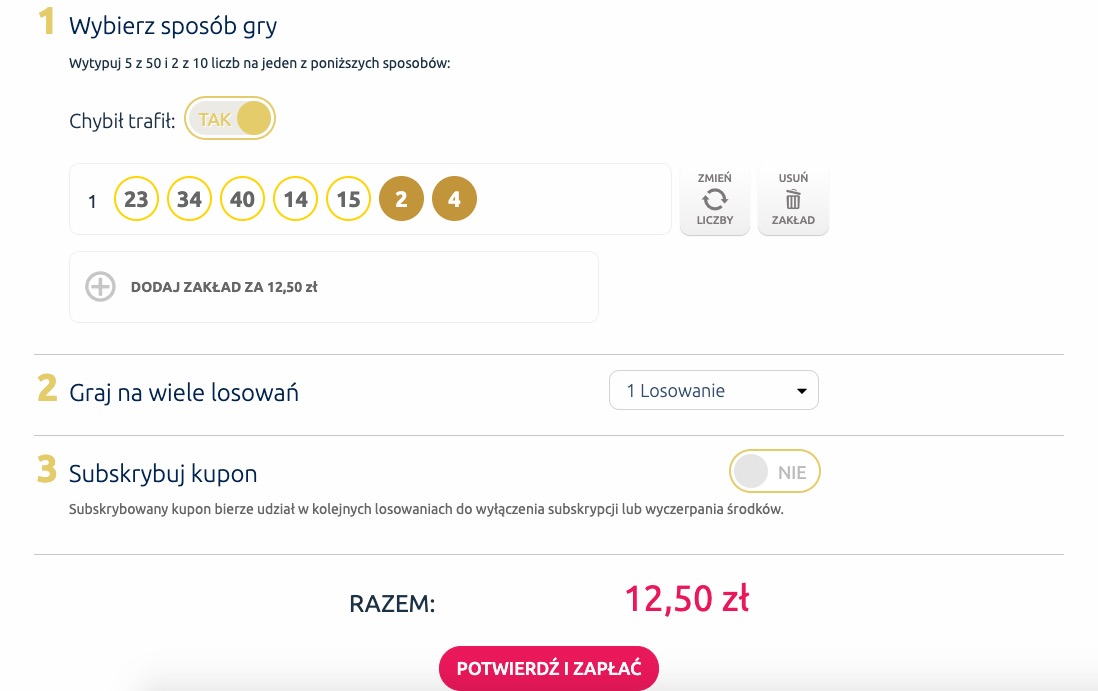Select number ball 15
The width and height of the screenshot is (1098, 691).
[x=349, y=199]
